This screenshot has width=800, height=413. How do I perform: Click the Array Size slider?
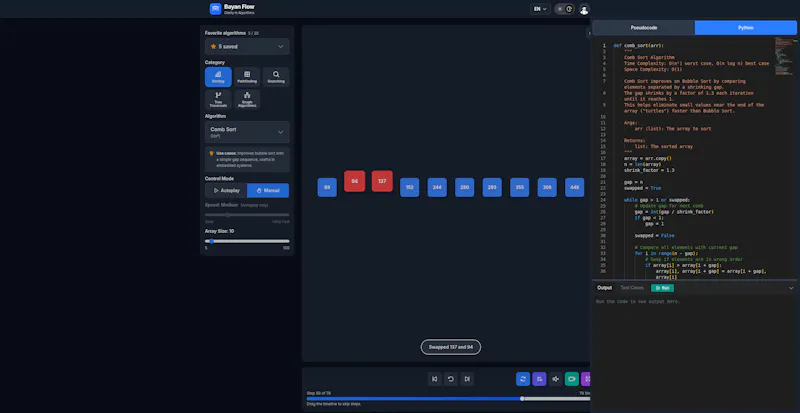[x=247, y=241]
